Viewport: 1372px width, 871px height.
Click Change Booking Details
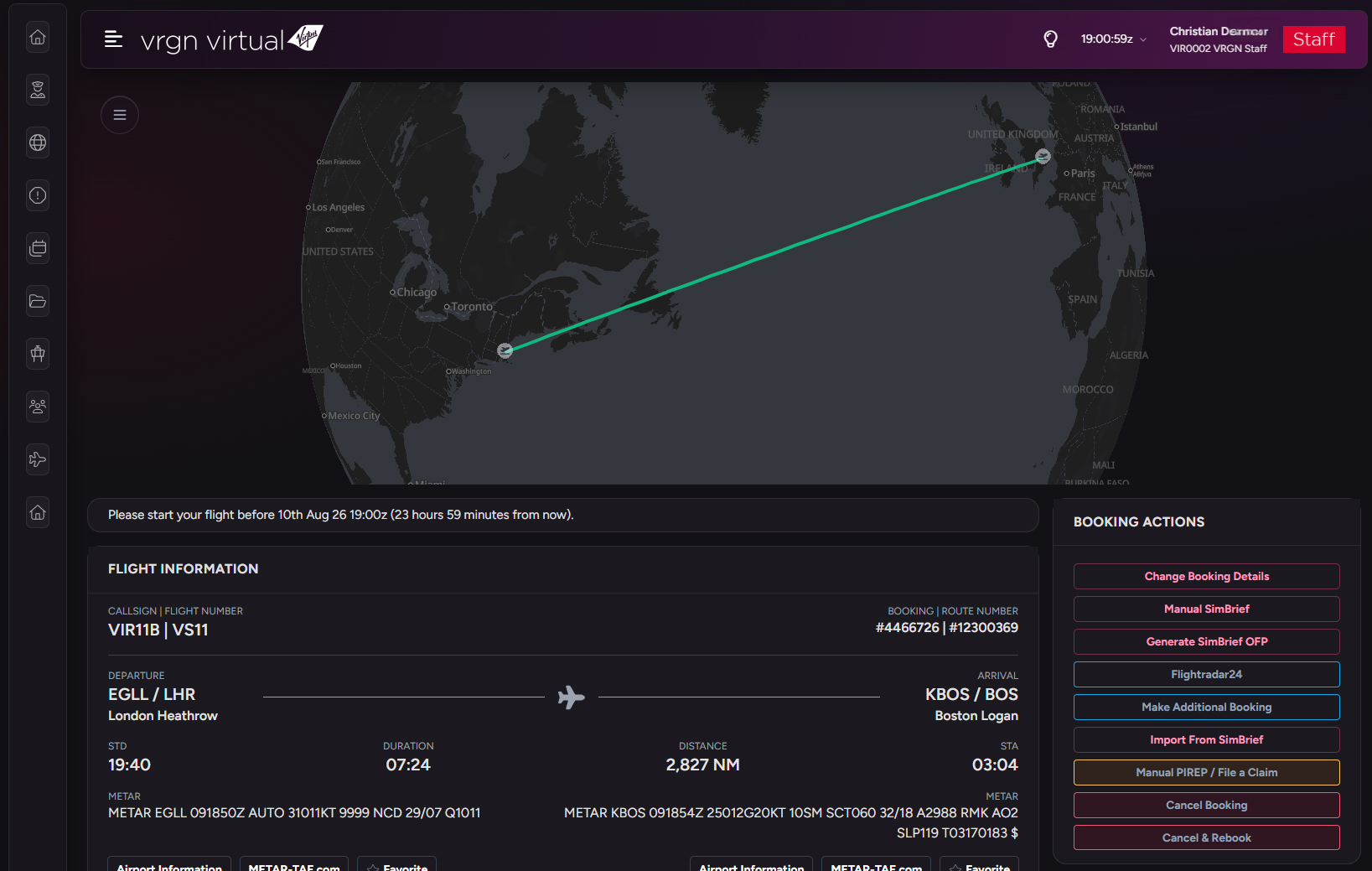[1206, 576]
